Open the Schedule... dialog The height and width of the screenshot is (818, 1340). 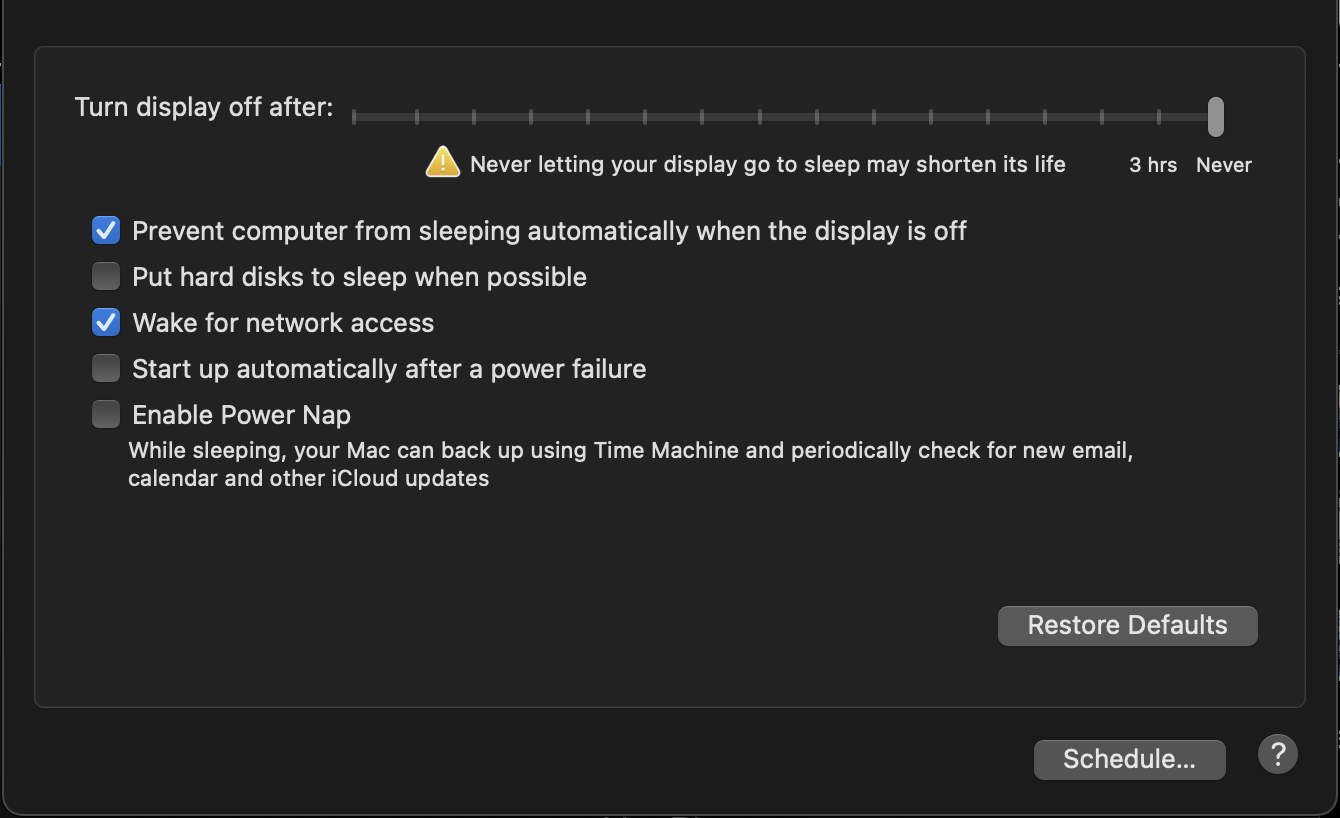tap(1129, 759)
